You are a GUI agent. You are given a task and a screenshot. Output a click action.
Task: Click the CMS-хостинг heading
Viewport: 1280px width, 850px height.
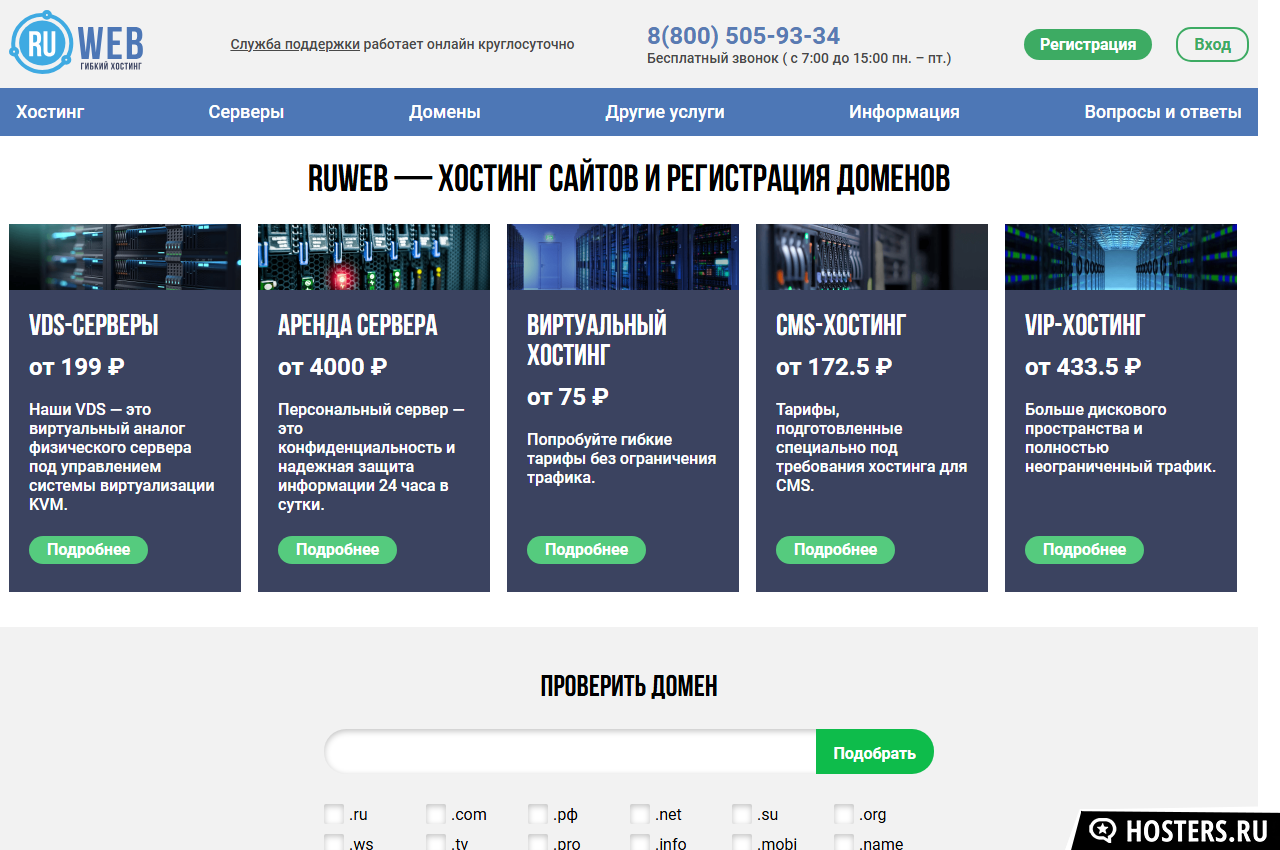(841, 326)
